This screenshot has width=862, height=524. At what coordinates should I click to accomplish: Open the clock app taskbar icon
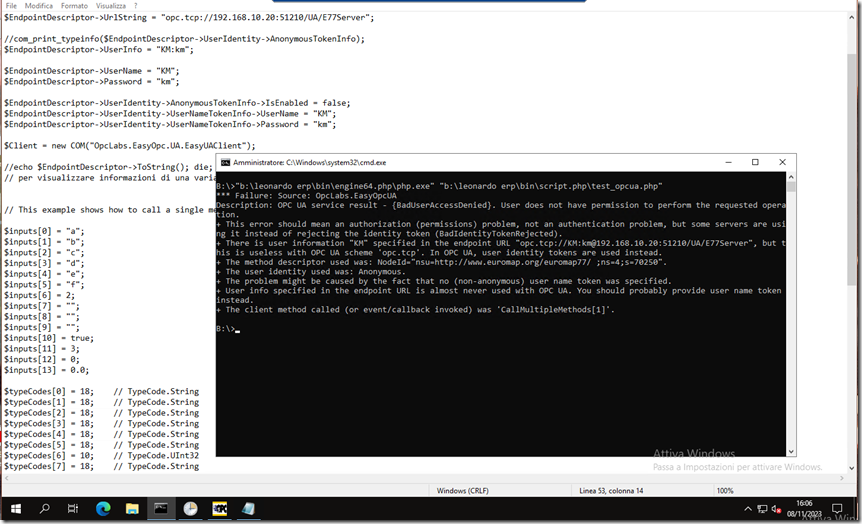[190, 509]
